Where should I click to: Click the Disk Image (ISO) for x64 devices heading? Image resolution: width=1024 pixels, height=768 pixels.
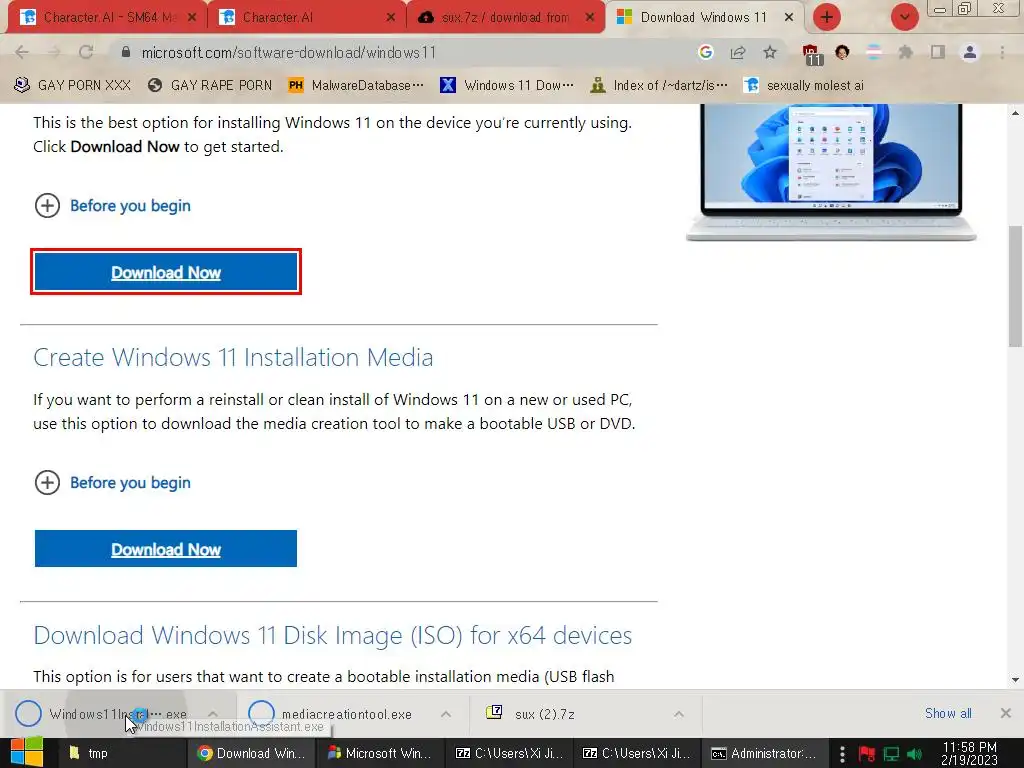[332, 635]
